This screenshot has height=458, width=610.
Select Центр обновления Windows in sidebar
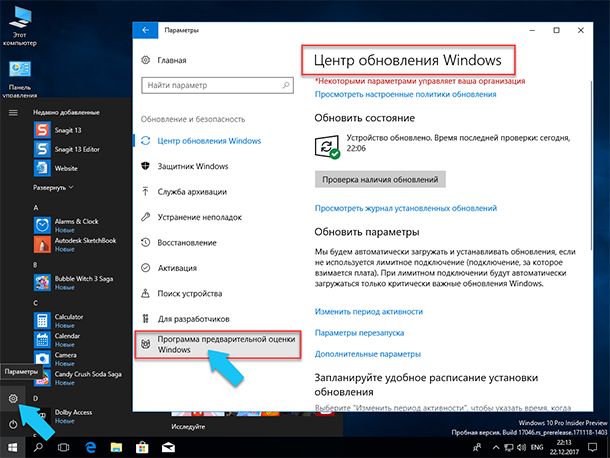click(x=209, y=141)
